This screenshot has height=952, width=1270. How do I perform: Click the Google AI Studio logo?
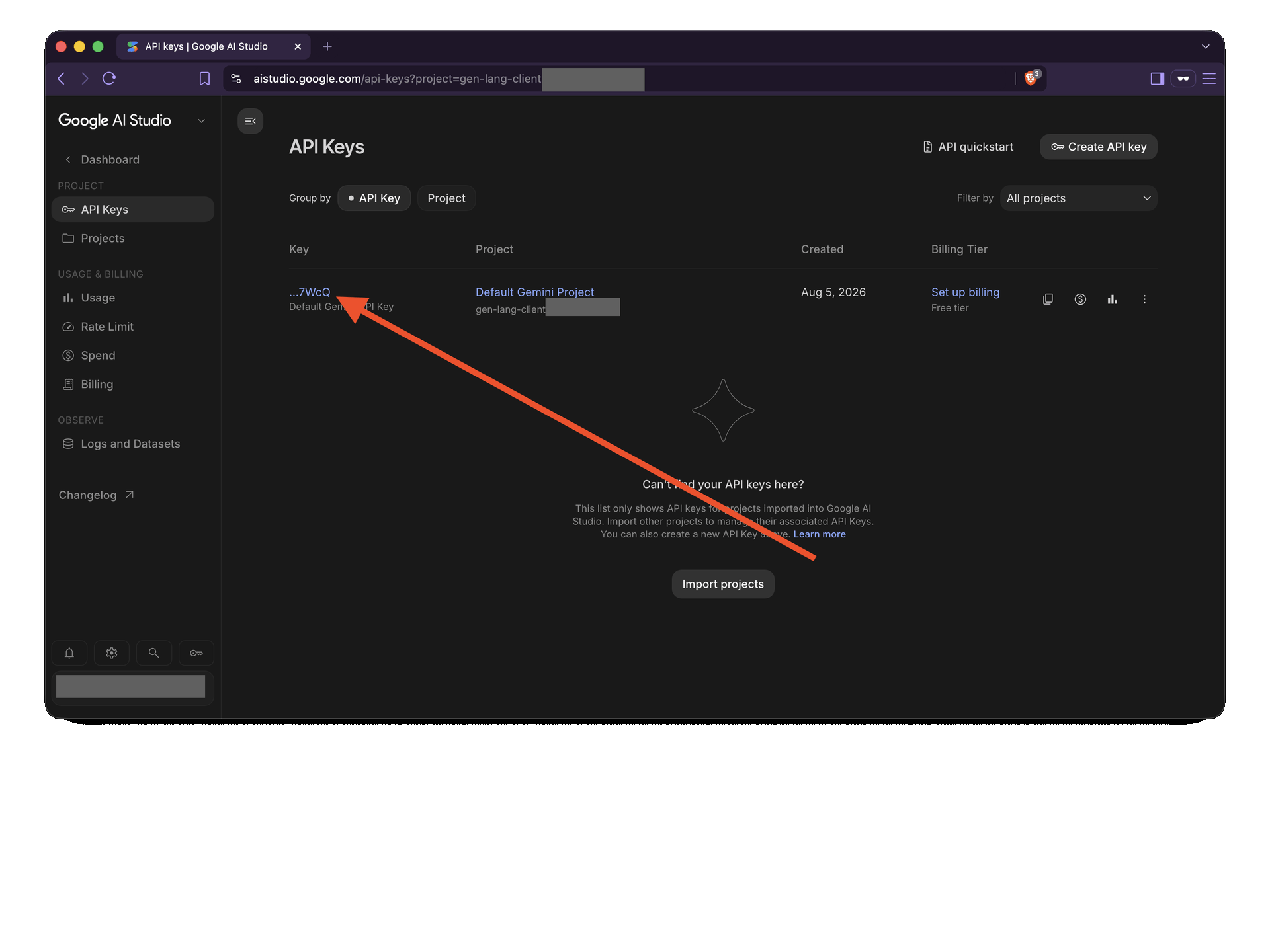[114, 120]
